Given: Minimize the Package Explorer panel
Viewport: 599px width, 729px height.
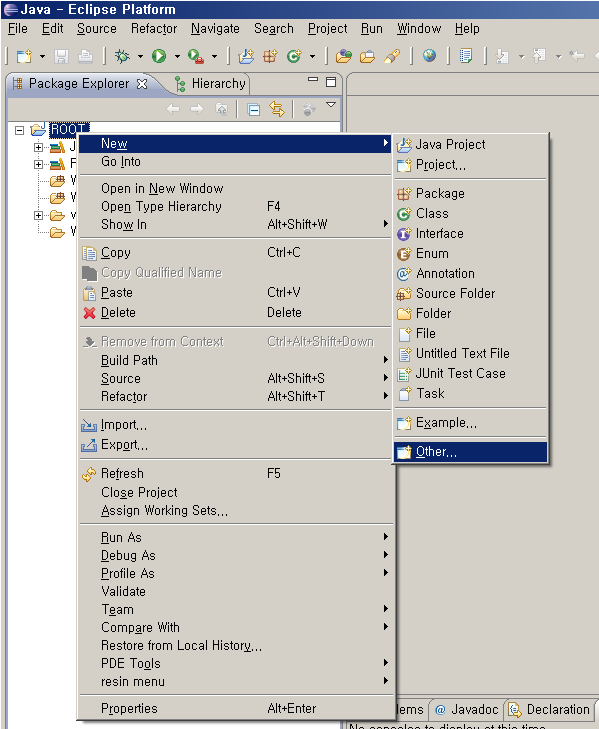Looking at the screenshot, I should click(x=313, y=80).
